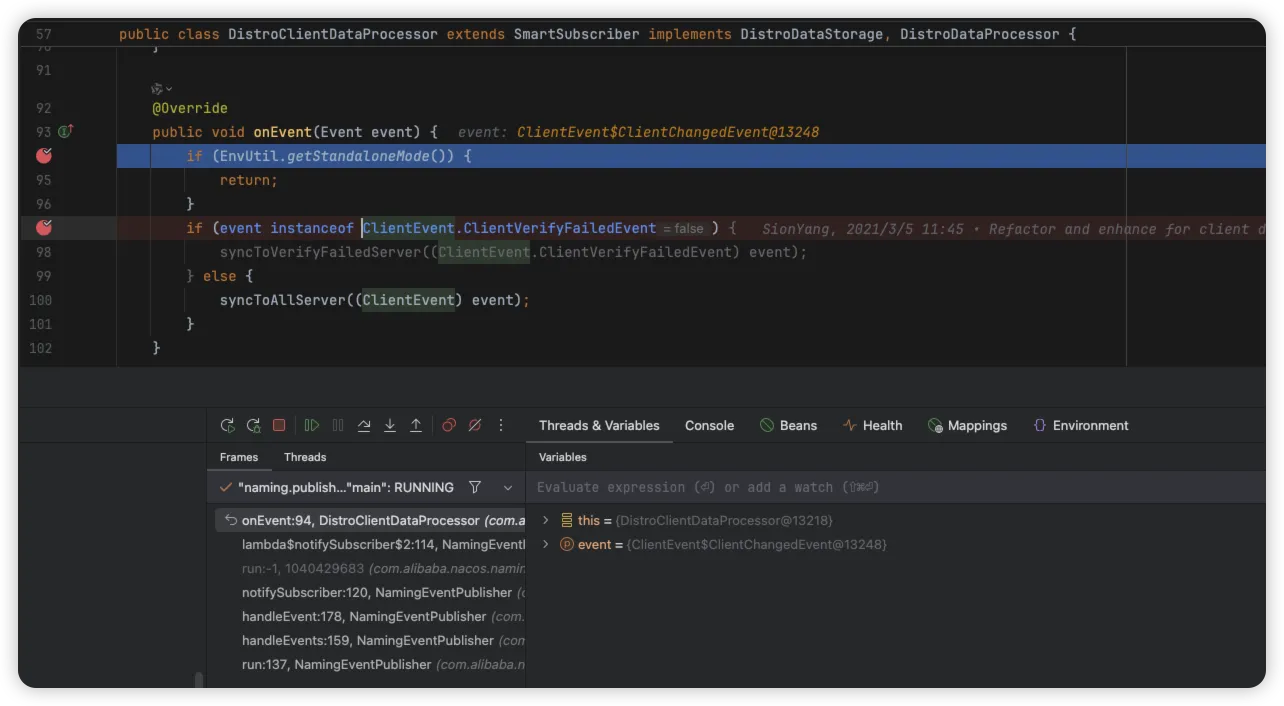Toggle breakpoint at instanceof check line
Image resolution: width=1284 pixels, height=706 pixels.
[x=44, y=228]
